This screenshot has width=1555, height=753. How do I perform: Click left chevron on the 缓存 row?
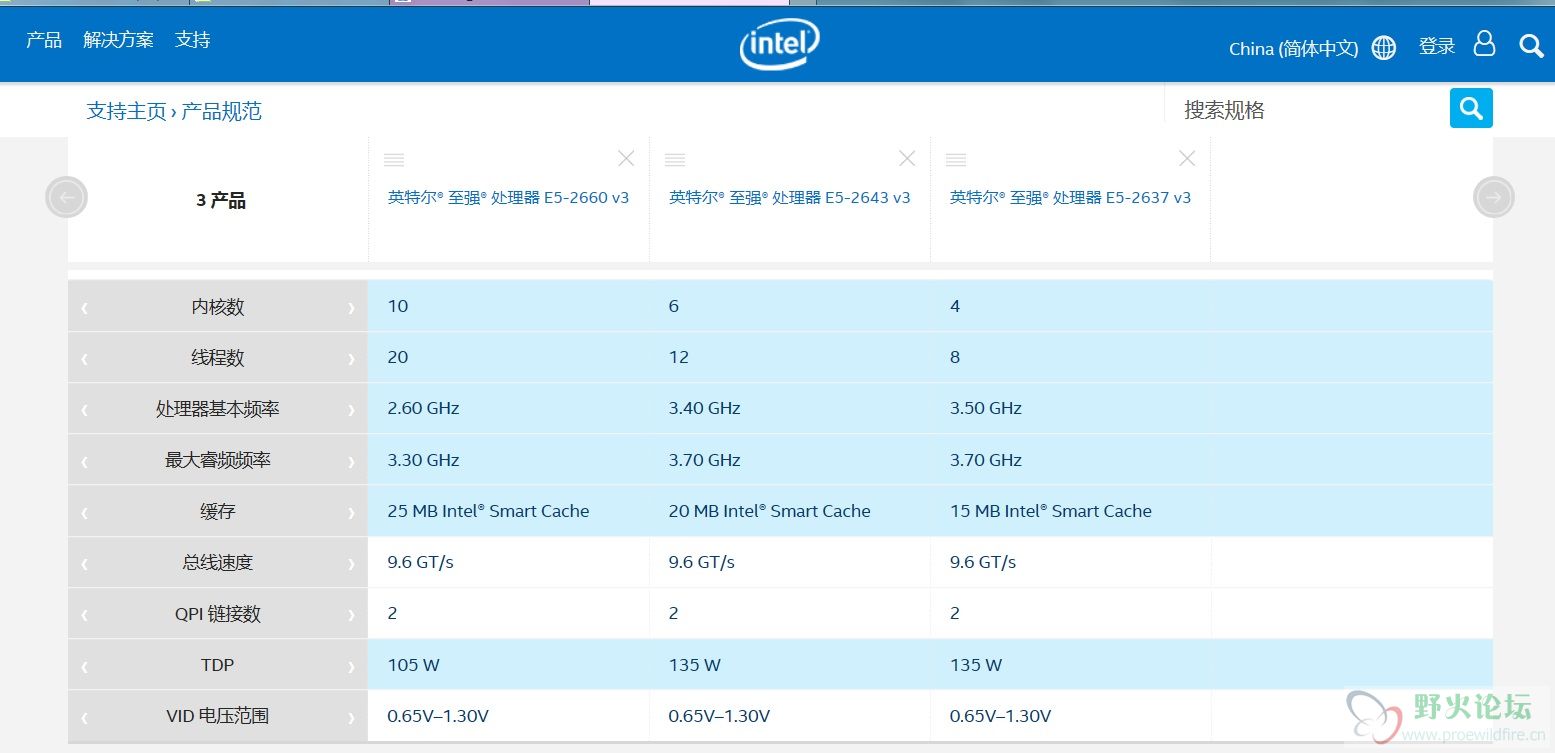point(84,513)
